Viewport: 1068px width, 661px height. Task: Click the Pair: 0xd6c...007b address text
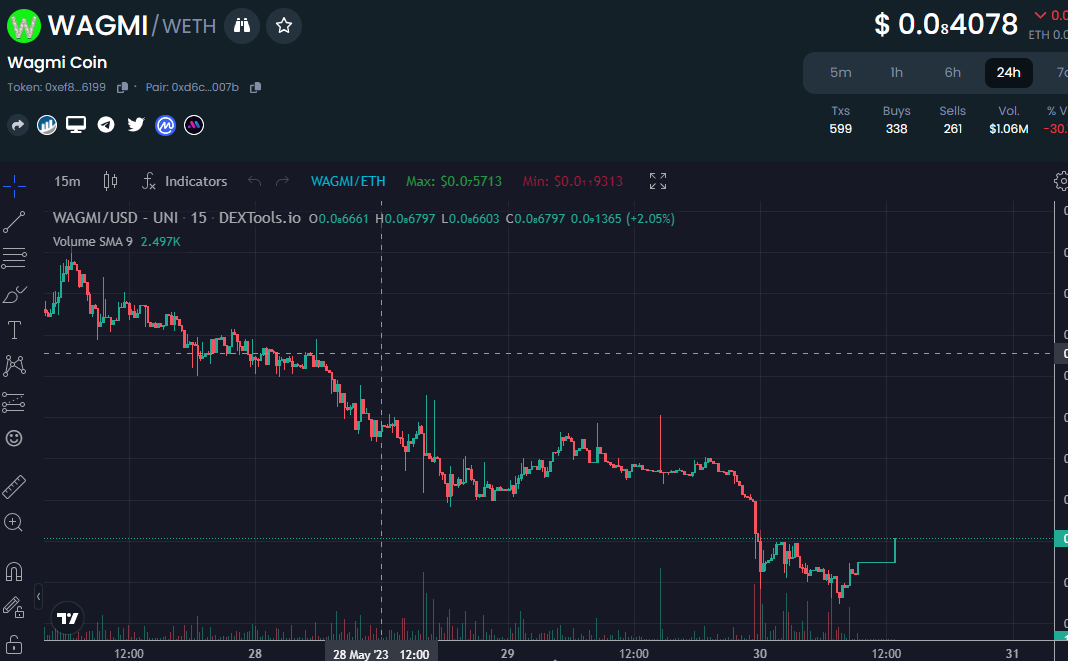(192, 87)
